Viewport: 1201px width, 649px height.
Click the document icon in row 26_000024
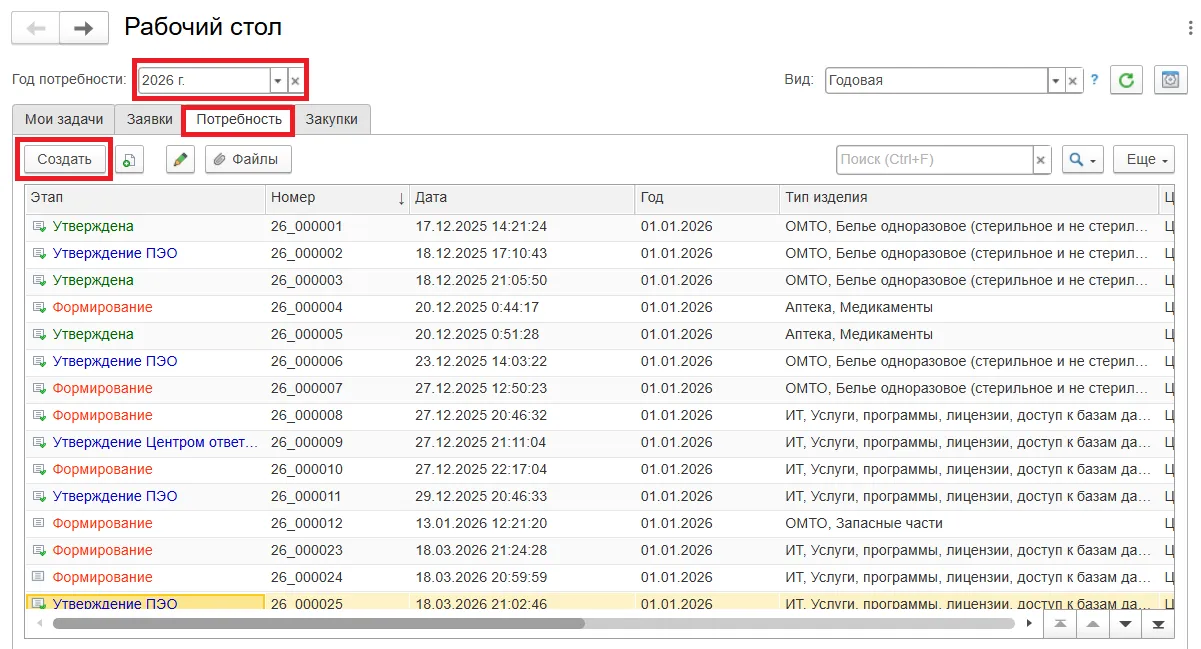(x=39, y=577)
